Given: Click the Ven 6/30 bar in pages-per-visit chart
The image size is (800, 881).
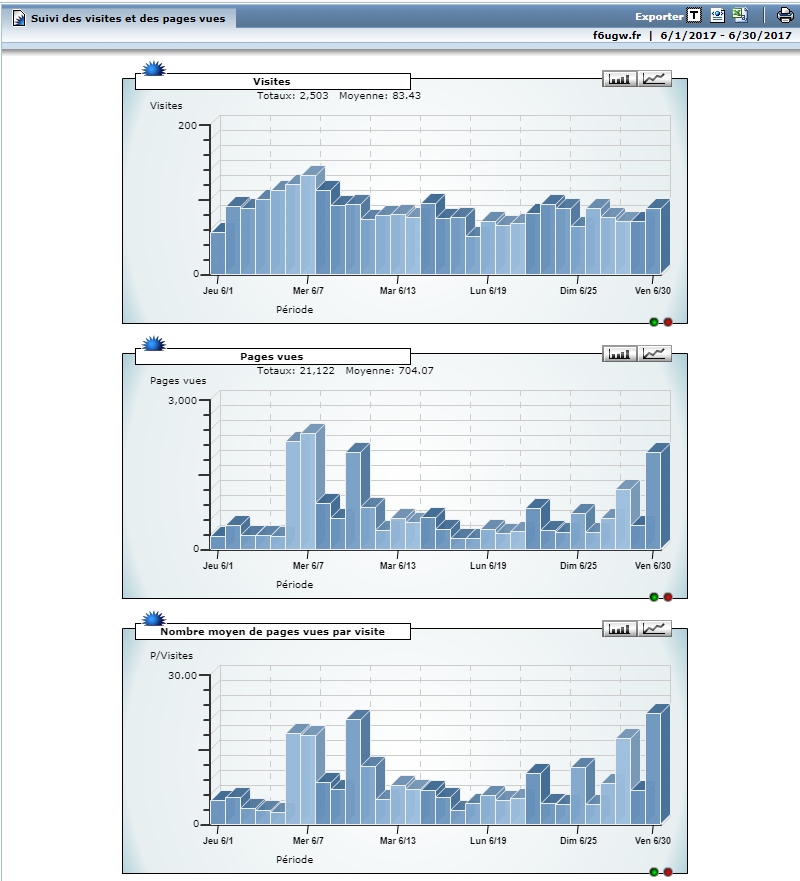Looking at the screenshot, I should coord(653,769).
